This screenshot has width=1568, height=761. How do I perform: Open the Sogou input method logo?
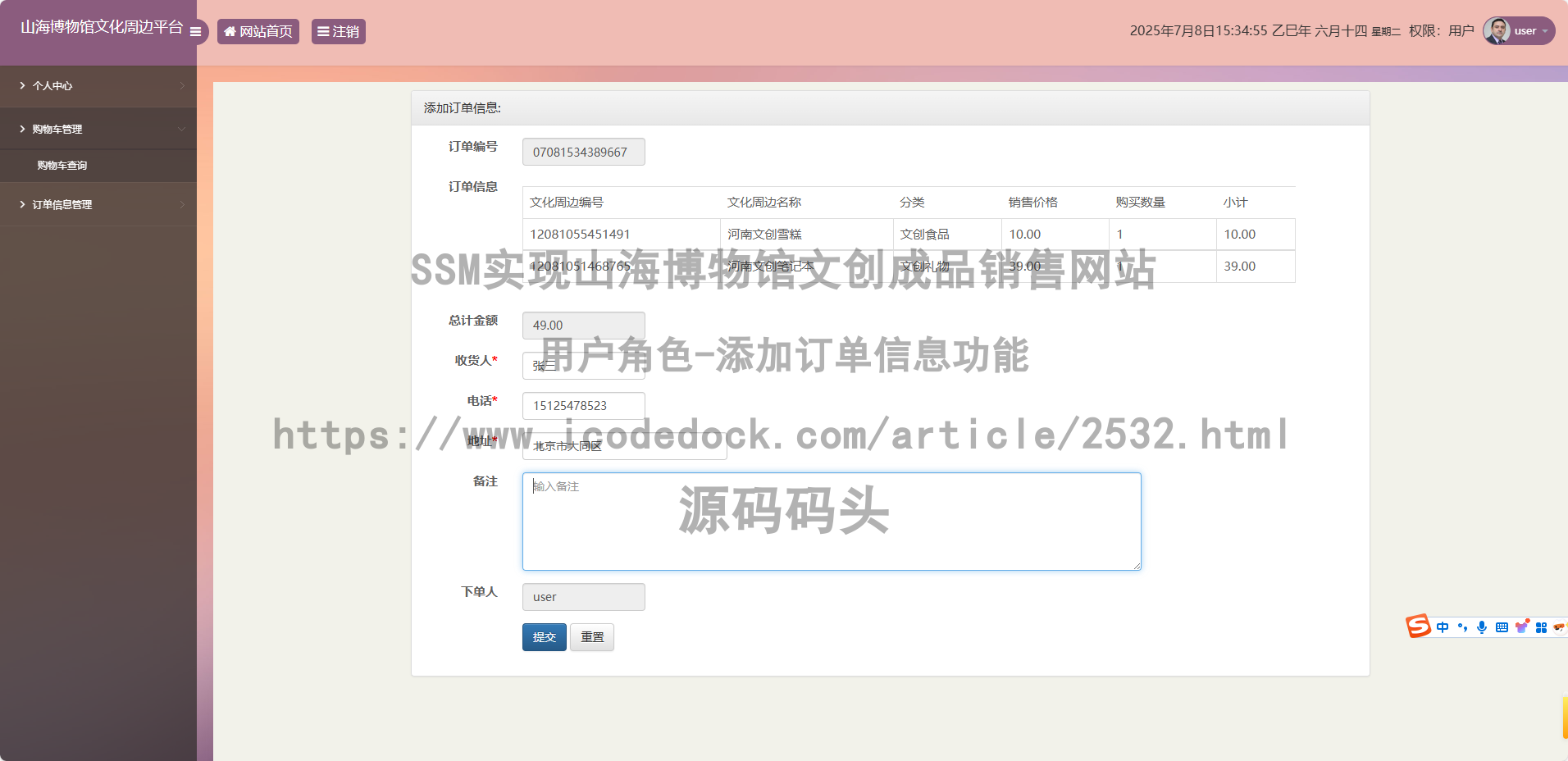coord(1418,627)
